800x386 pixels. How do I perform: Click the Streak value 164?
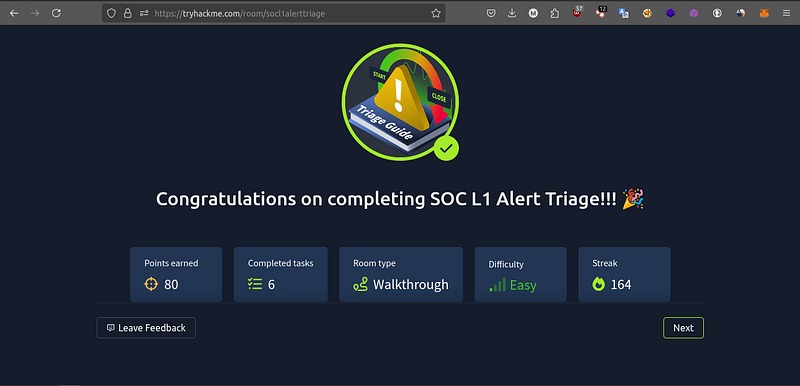[x=621, y=285]
